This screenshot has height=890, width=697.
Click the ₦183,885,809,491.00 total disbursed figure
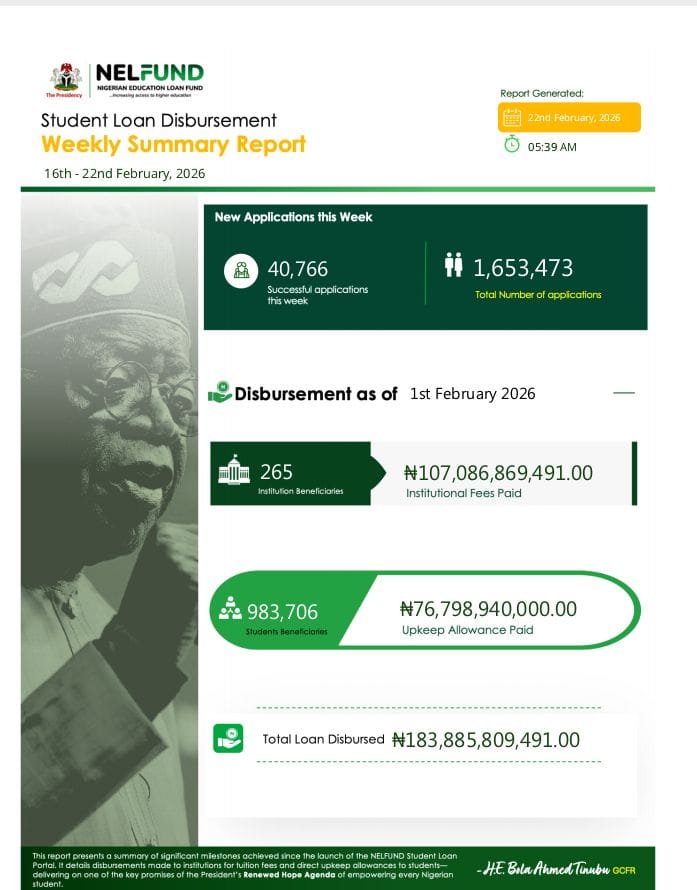pyautogui.click(x=486, y=740)
